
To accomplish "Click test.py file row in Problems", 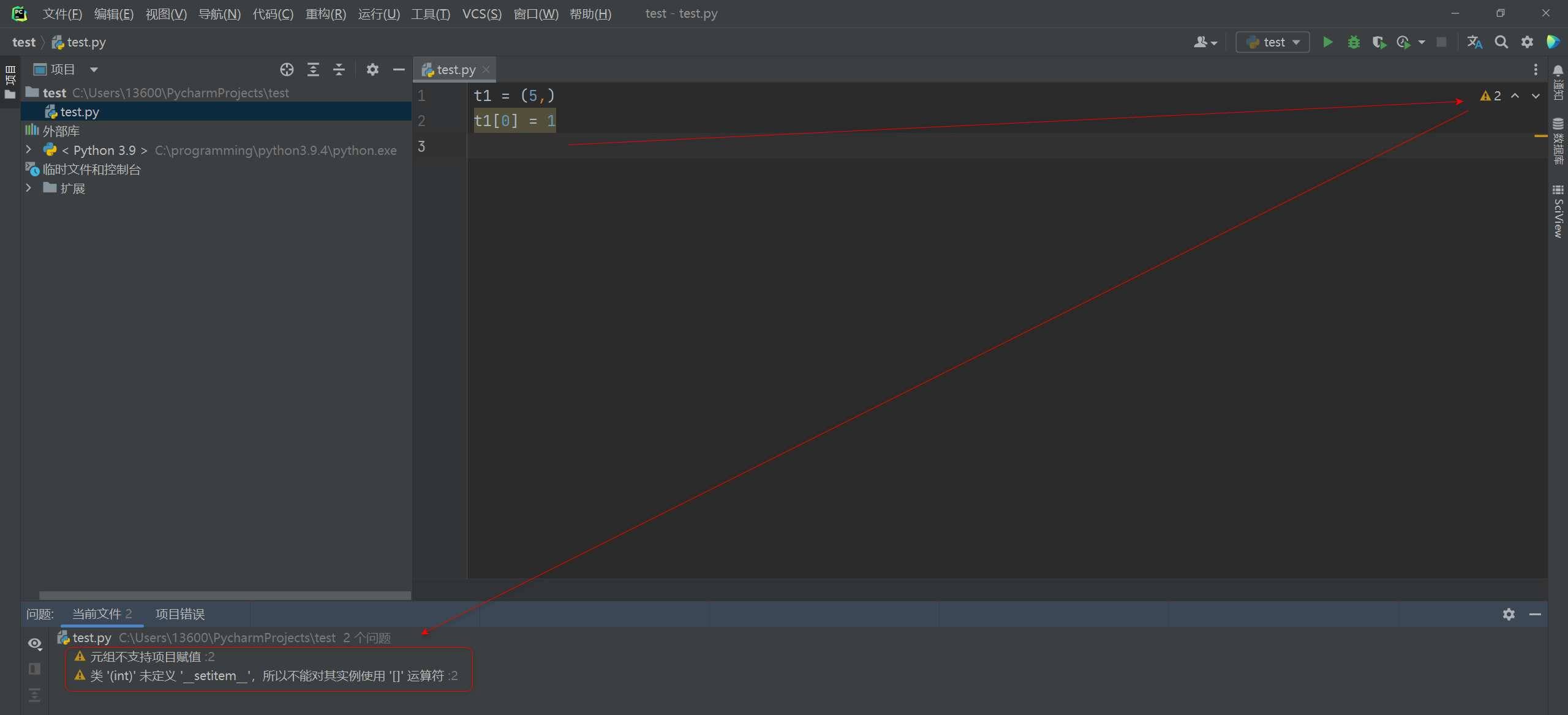I will click(x=225, y=638).
